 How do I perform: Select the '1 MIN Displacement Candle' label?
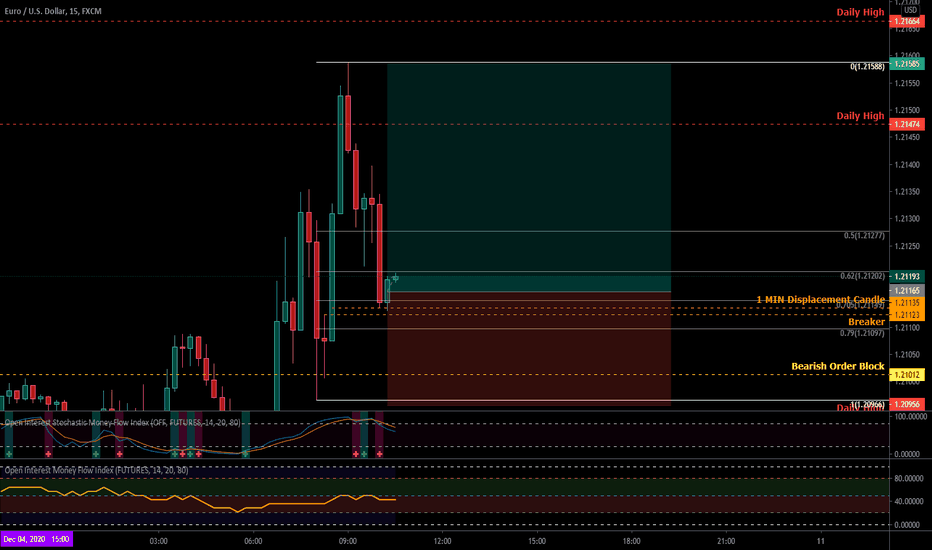click(x=820, y=299)
